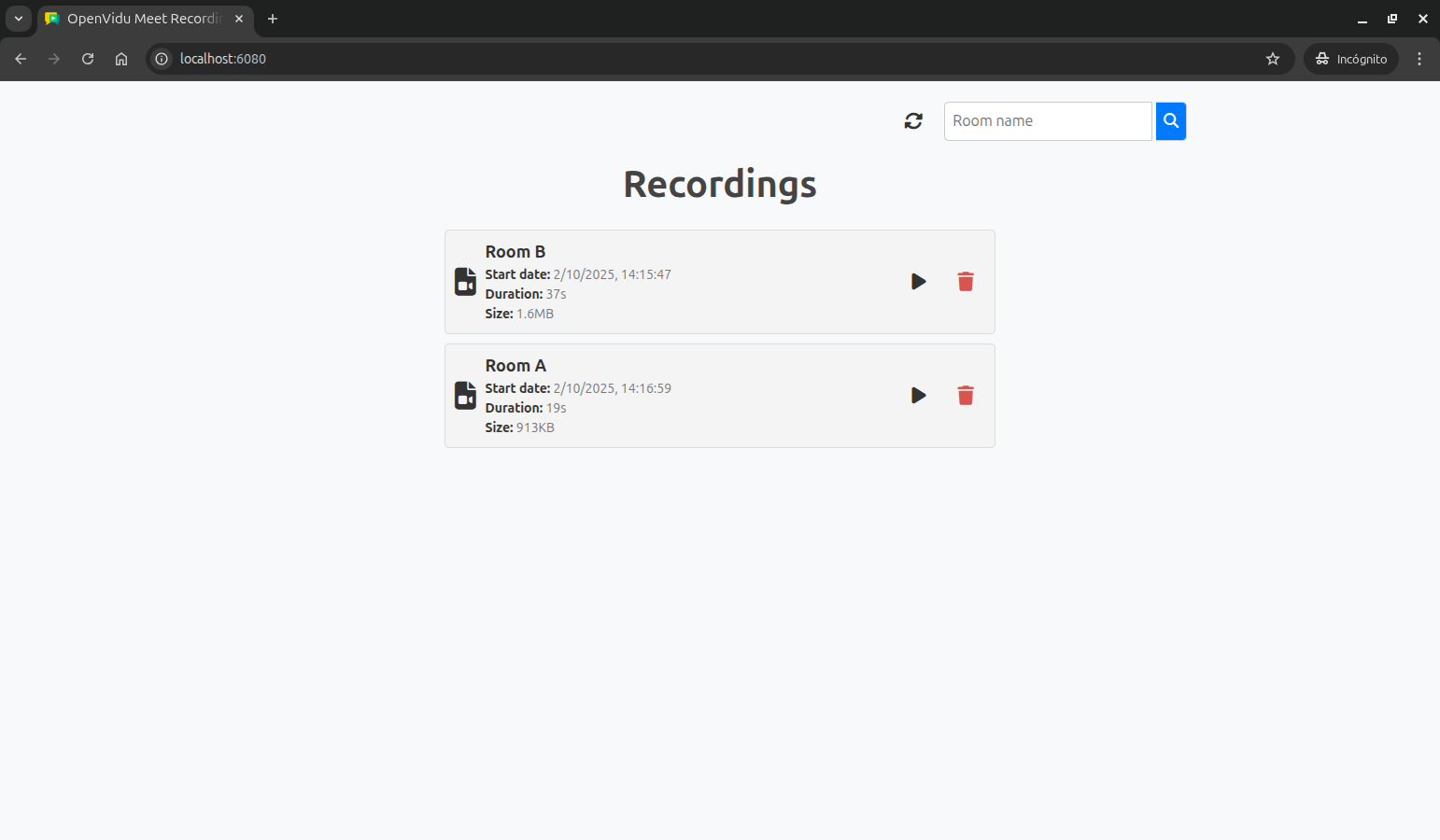This screenshot has width=1440, height=840.
Task: Open the tab search dropdown arrow
Action: (19, 19)
